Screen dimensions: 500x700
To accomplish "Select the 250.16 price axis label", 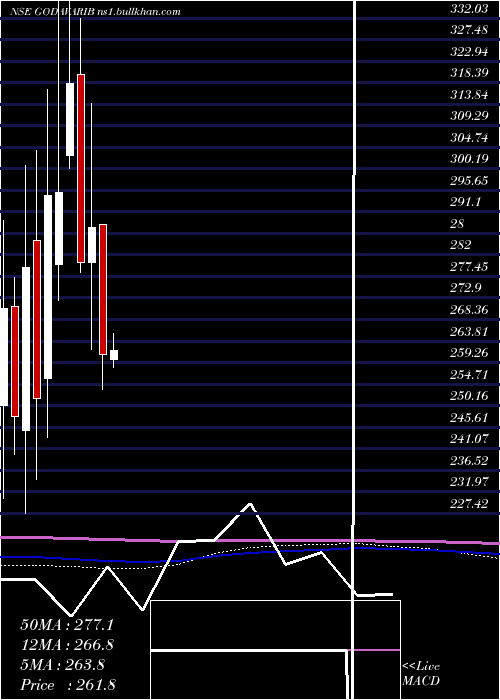I will [x=469, y=396].
